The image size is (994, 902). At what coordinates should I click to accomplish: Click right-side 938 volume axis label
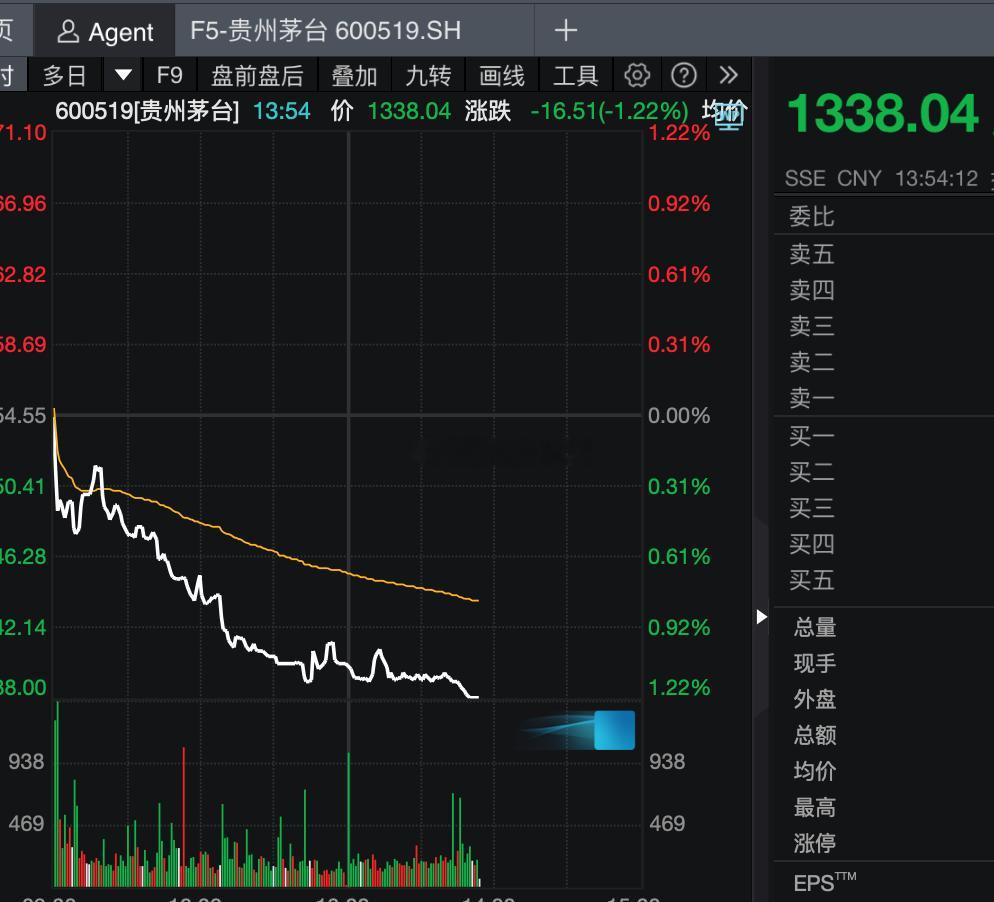667,761
